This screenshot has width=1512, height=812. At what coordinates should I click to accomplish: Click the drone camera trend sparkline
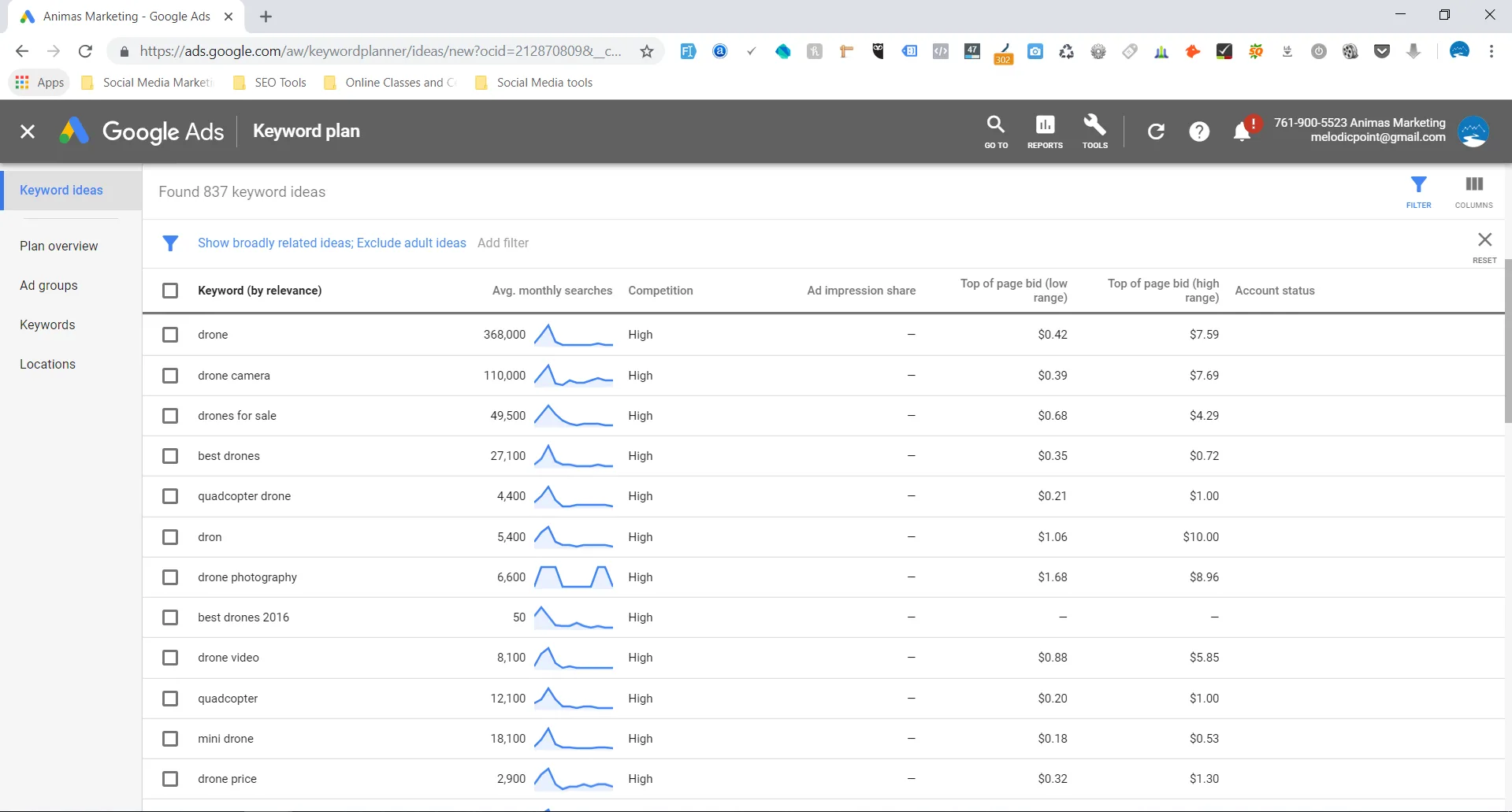(x=573, y=376)
